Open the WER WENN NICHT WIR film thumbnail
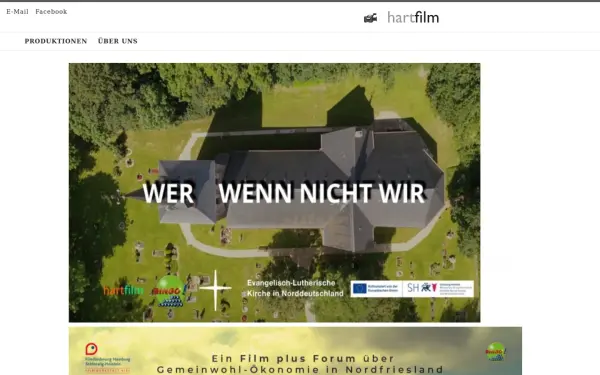This screenshot has height=375, width=600. (274, 192)
